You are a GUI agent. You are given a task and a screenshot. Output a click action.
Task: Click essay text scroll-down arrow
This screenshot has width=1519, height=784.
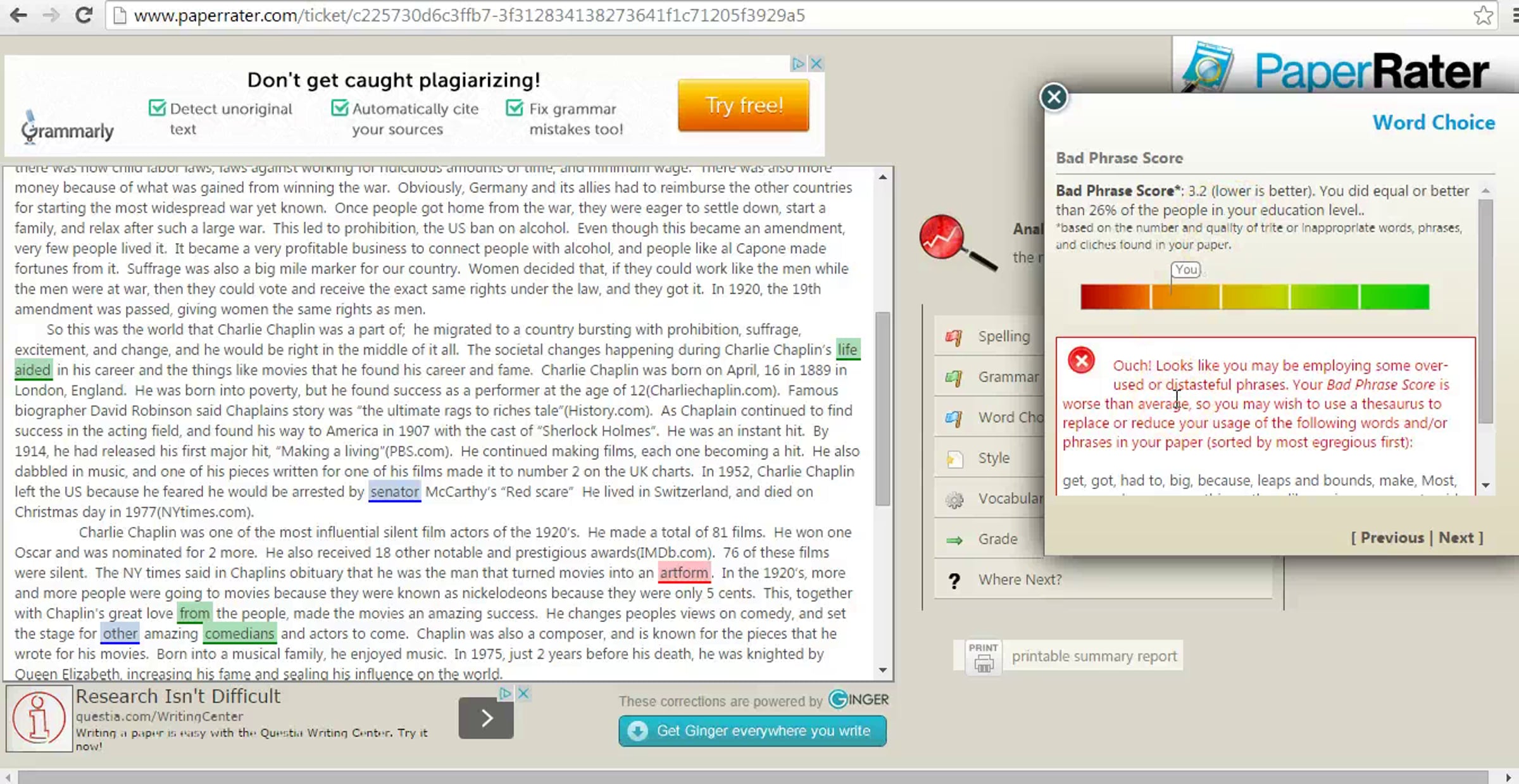pyautogui.click(x=882, y=670)
